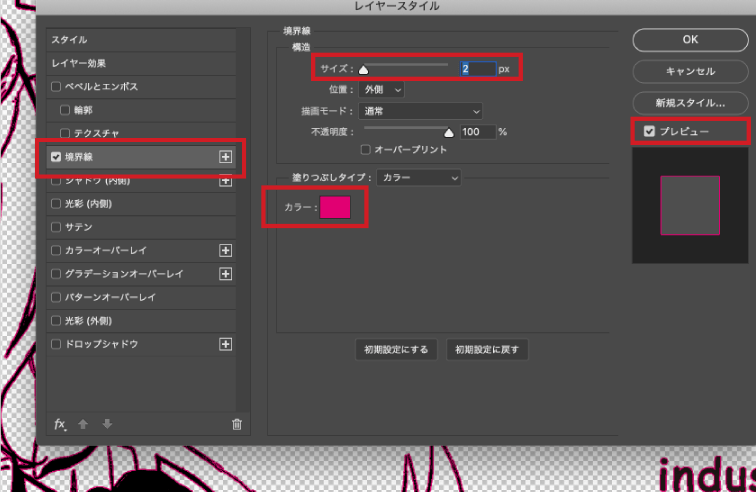The image size is (756, 492).
Task: Toggle the プレビュー checkbox
Action: click(649, 132)
